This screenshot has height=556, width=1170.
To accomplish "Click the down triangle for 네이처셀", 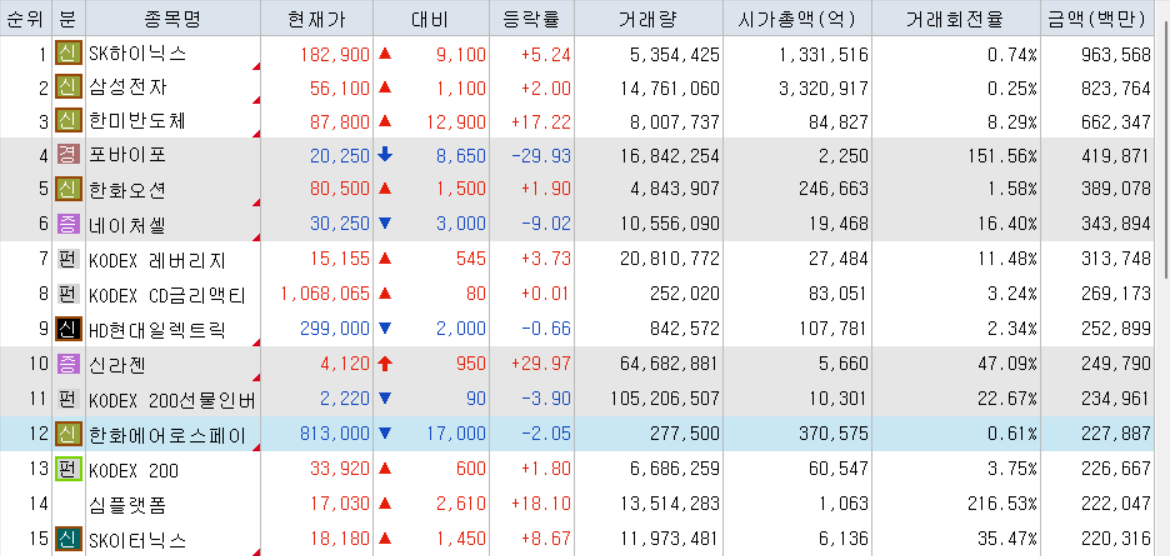I will coord(385,225).
